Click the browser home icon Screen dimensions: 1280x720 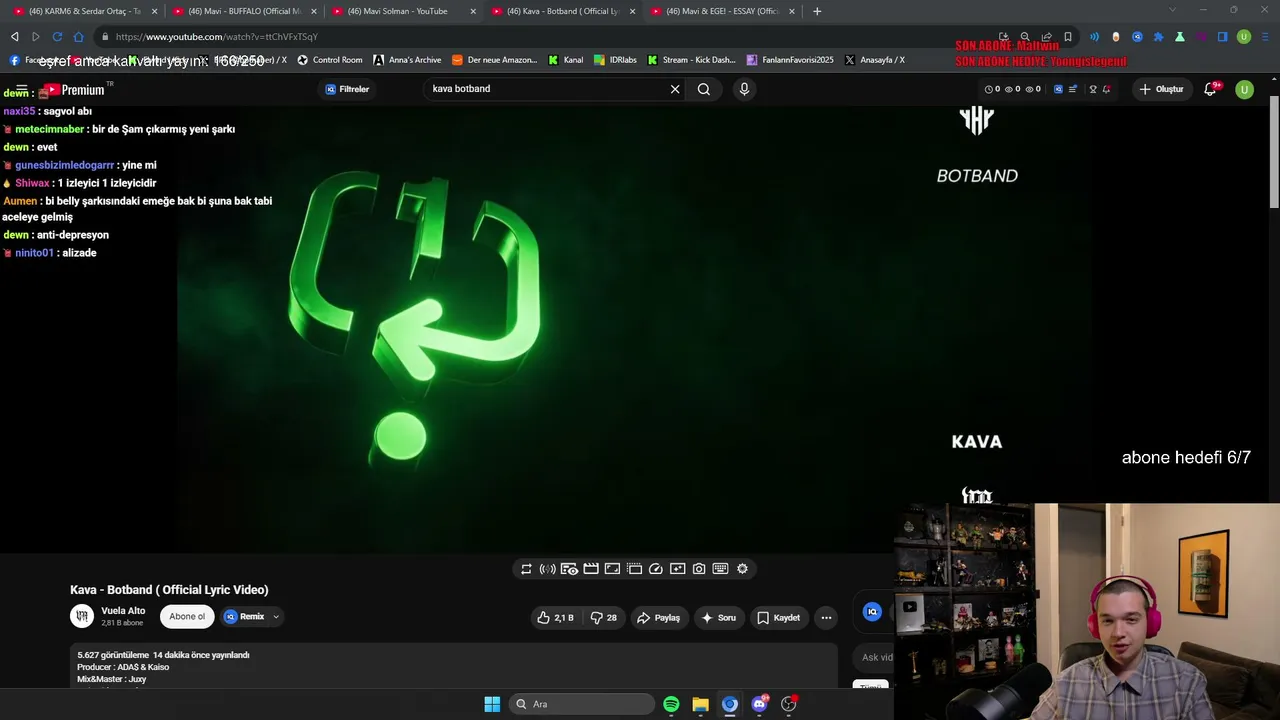(78, 37)
